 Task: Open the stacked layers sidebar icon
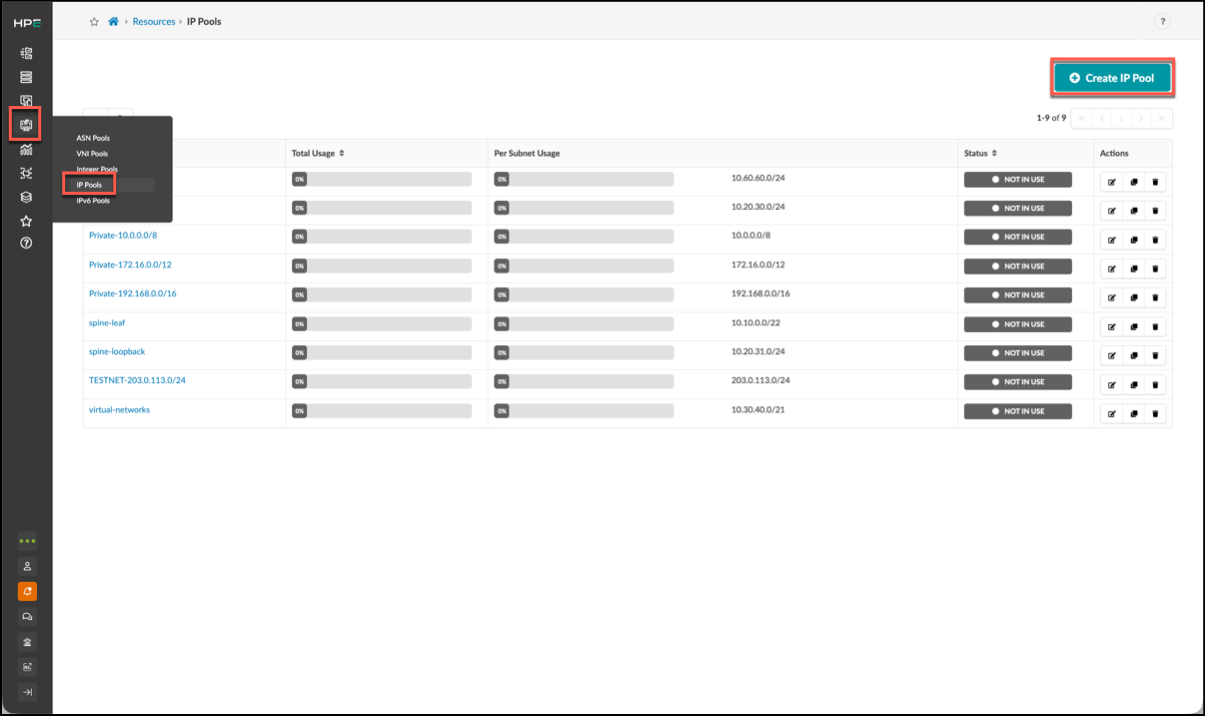pos(27,197)
